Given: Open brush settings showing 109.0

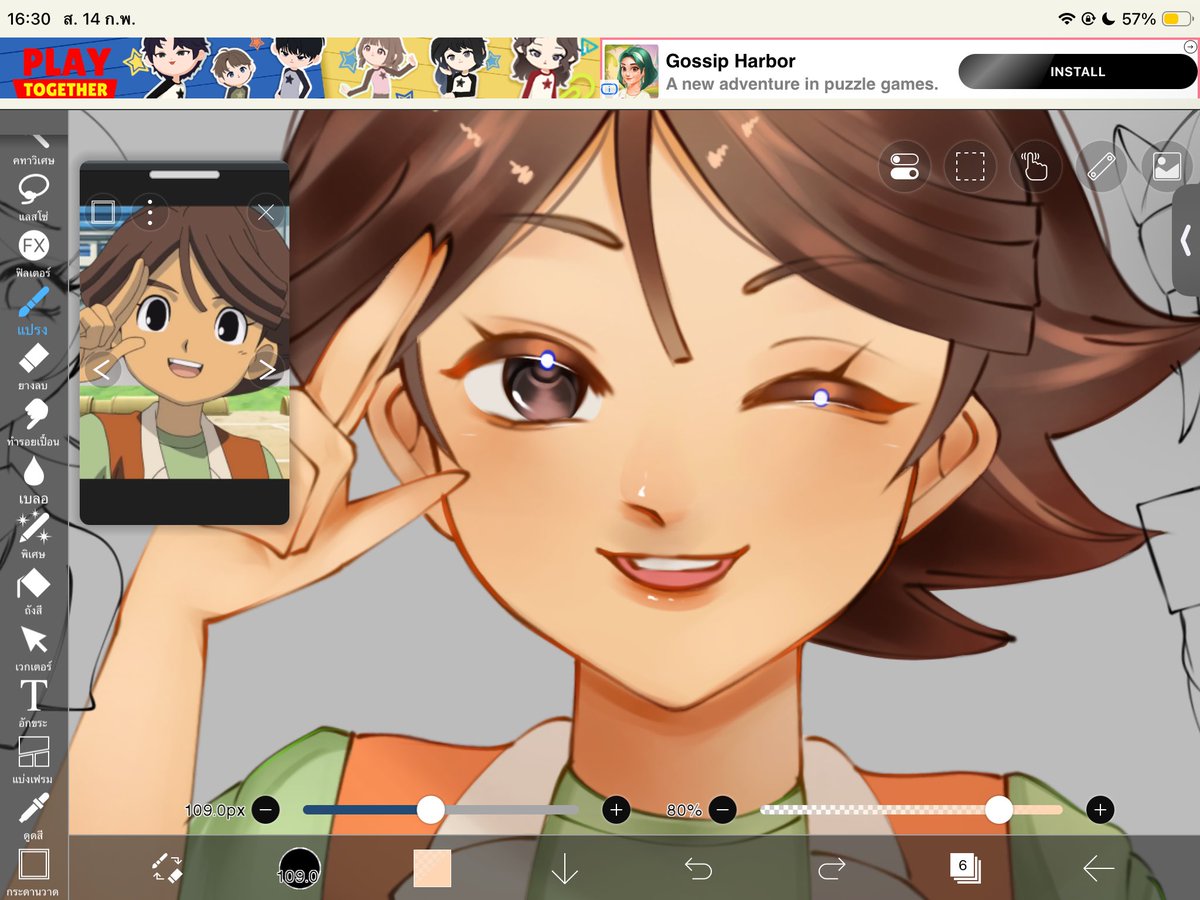Looking at the screenshot, I should point(299,868).
